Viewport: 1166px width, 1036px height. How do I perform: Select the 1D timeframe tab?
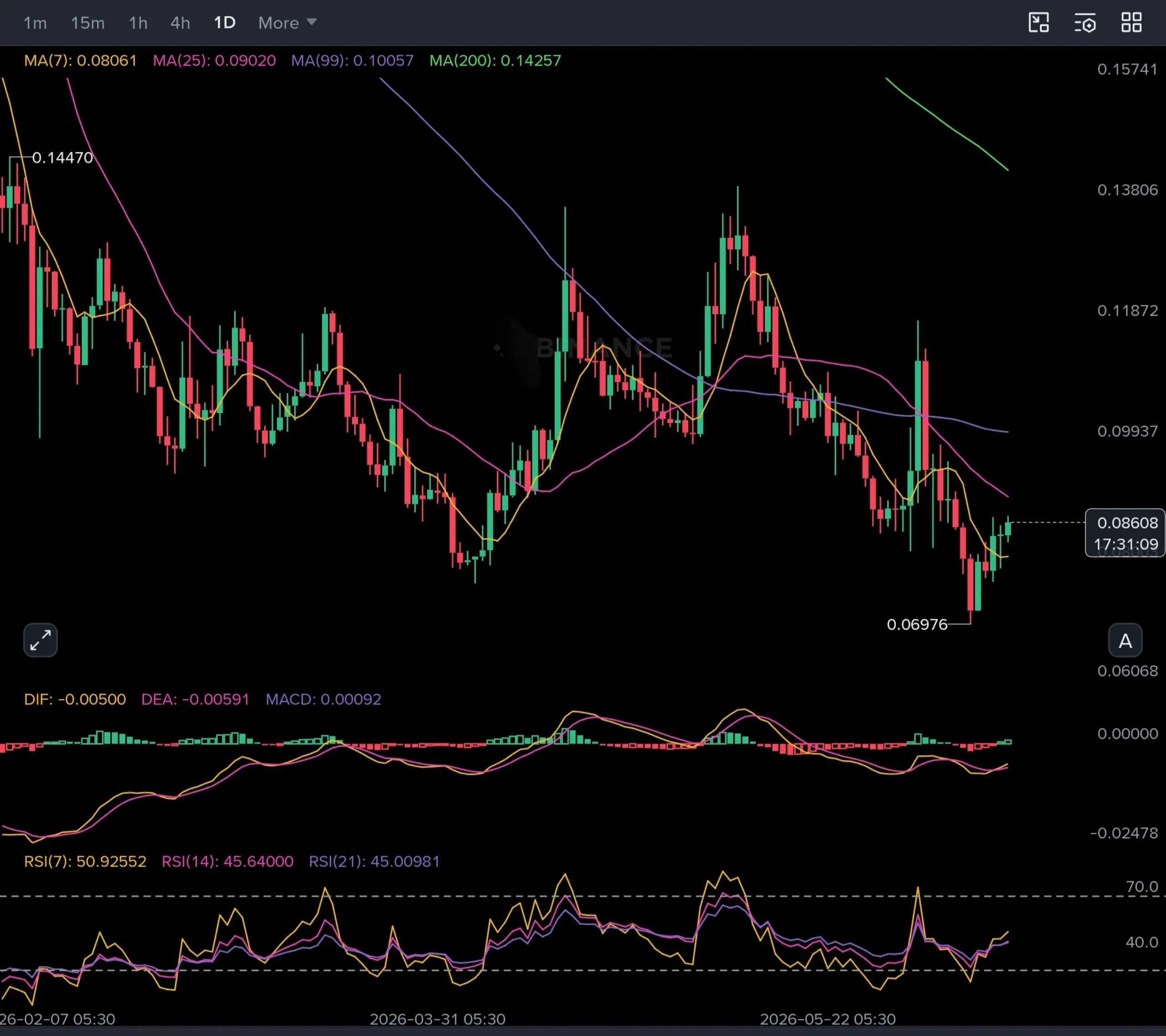tap(225, 23)
